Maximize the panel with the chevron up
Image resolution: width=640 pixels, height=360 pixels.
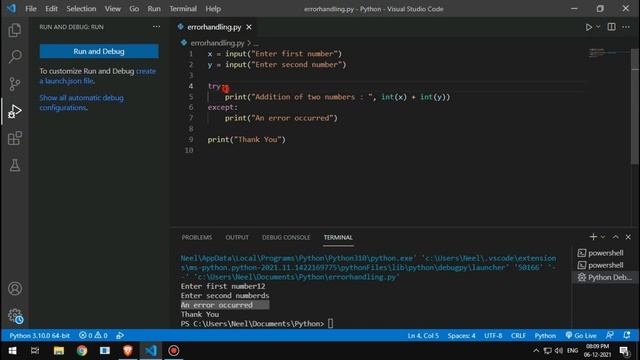616,237
